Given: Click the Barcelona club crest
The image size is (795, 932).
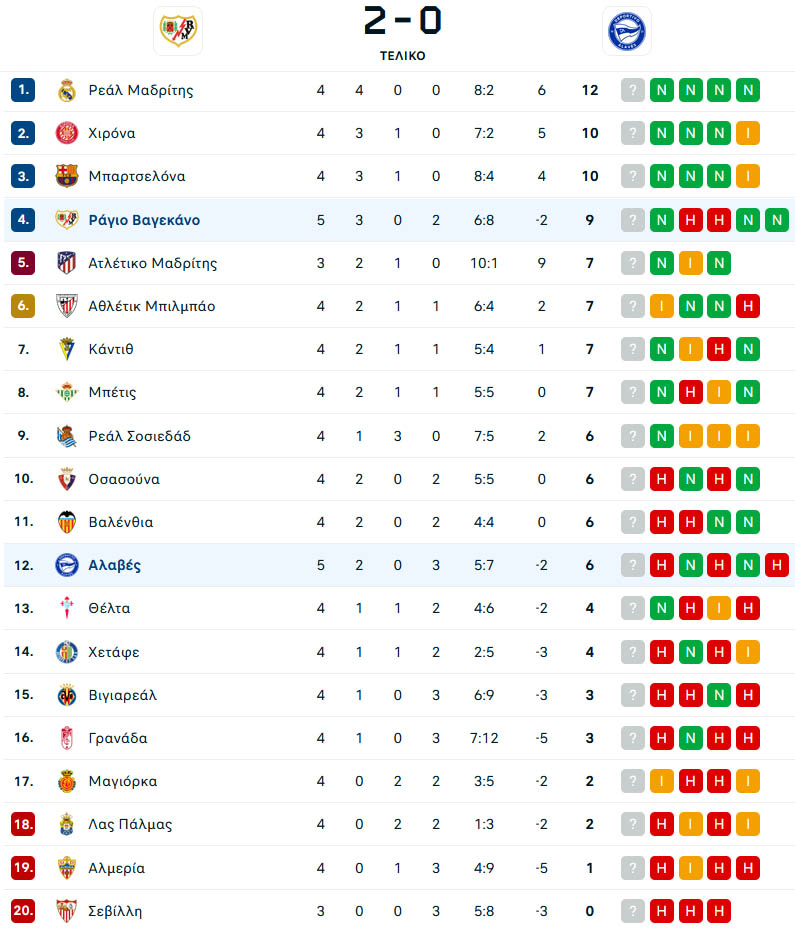Looking at the screenshot, I should point(67,176).
